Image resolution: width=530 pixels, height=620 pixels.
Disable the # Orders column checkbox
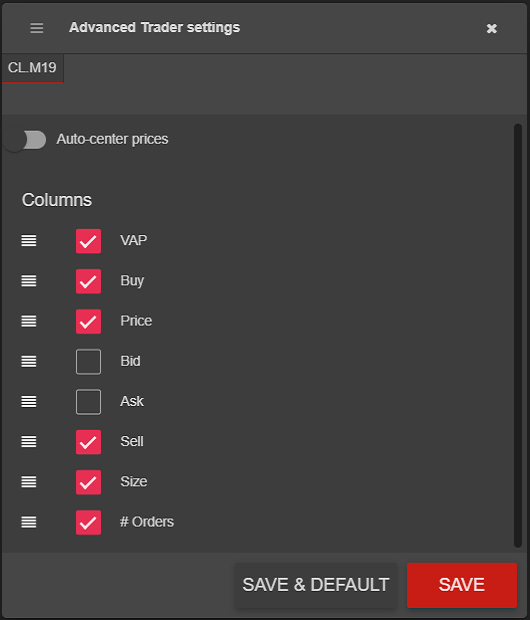[88, 522]
